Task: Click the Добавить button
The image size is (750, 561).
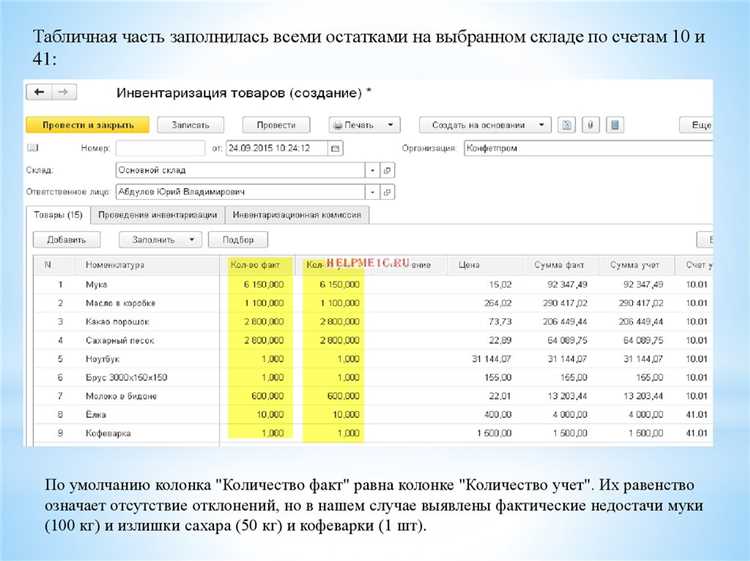Action: pos(66,240)
